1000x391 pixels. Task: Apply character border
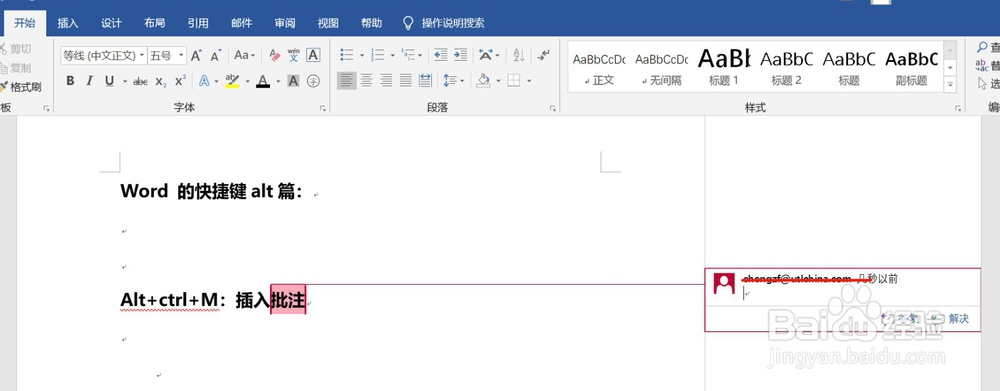pyautogui.click(x=312, y=55)
